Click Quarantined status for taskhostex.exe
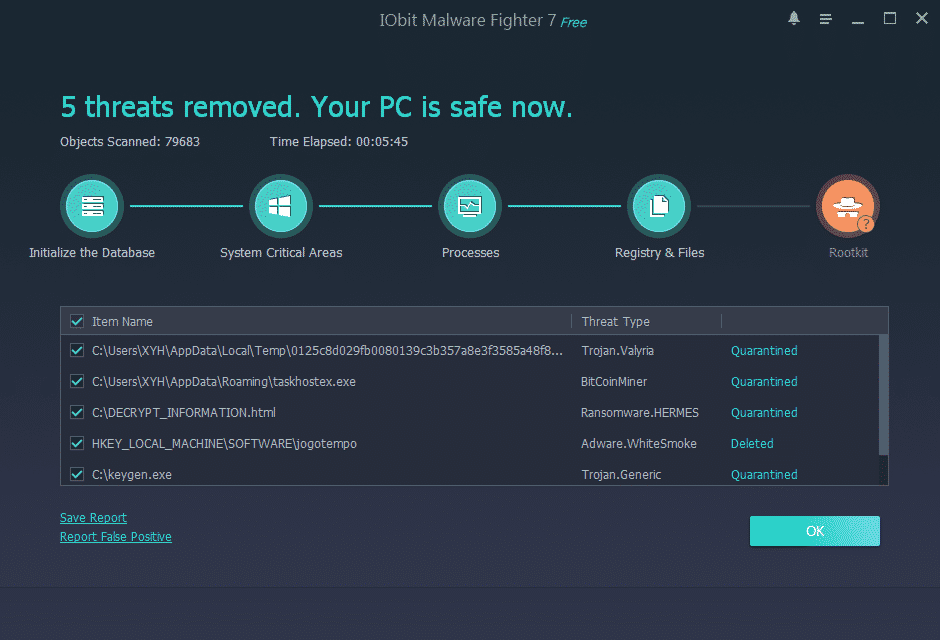The height and width of the screenshot is (640, 940). [x=764, y=382]
